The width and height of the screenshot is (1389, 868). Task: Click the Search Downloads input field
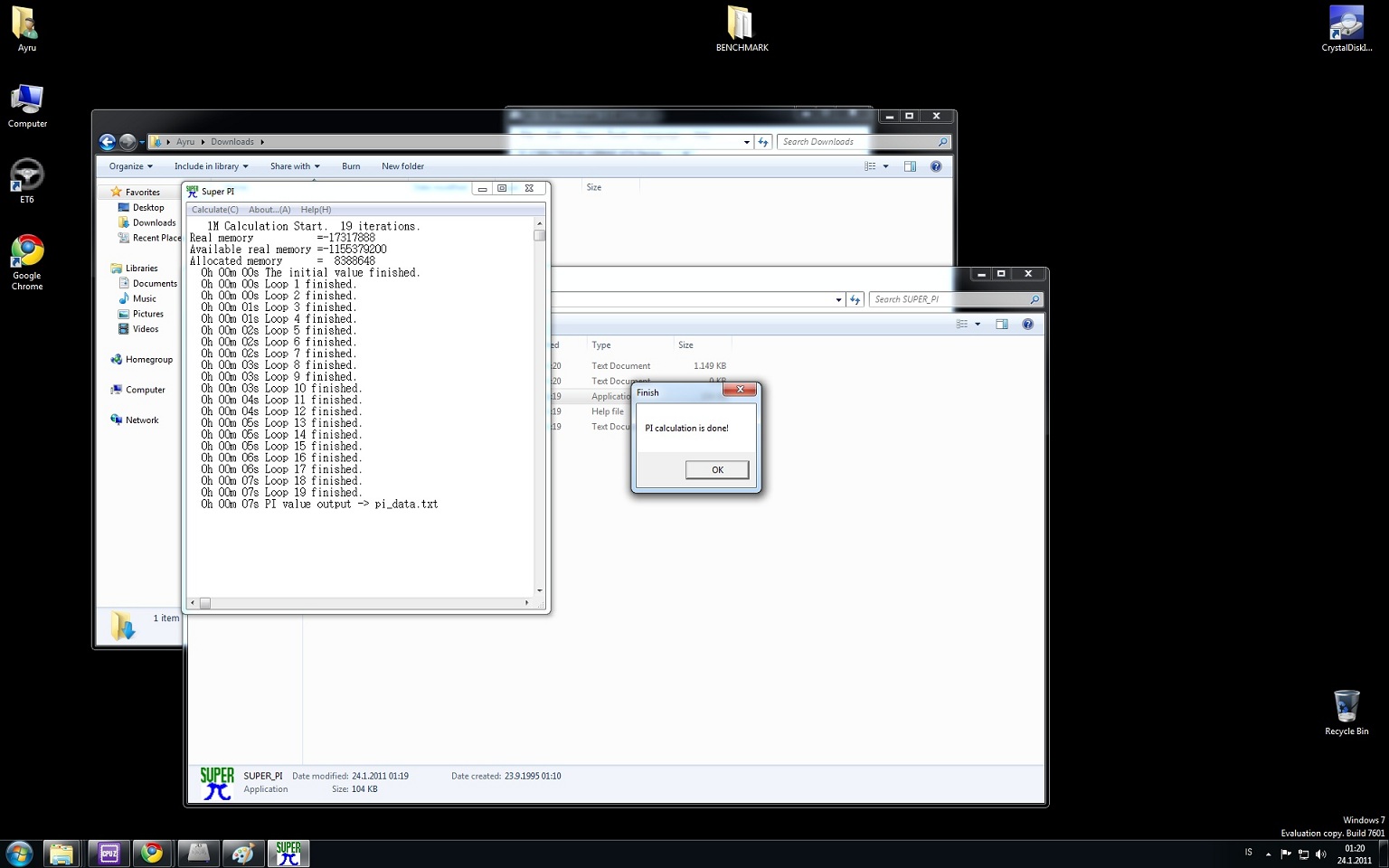tap(857, 142)
